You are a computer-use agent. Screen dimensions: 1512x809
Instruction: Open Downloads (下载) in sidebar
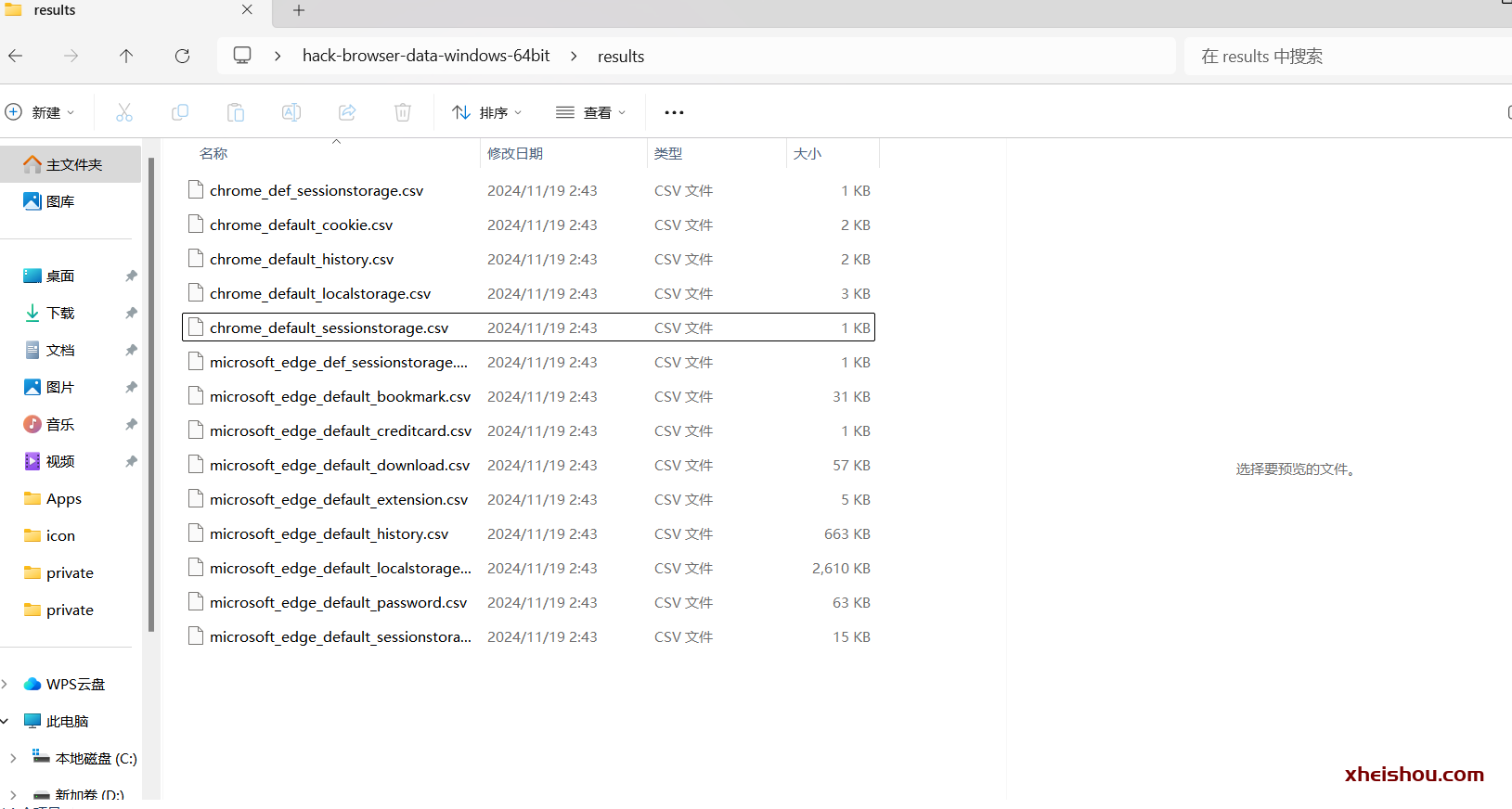point(61,313)
